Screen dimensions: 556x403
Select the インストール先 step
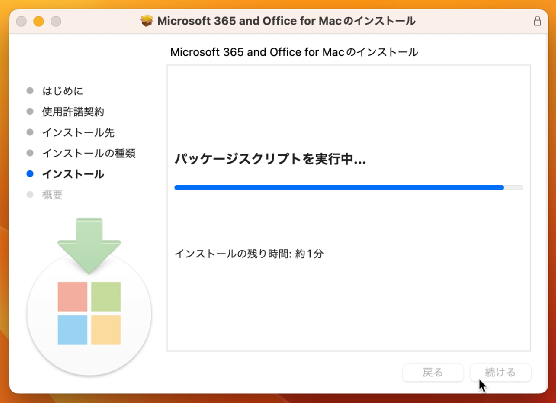click(x=78, y=133)
